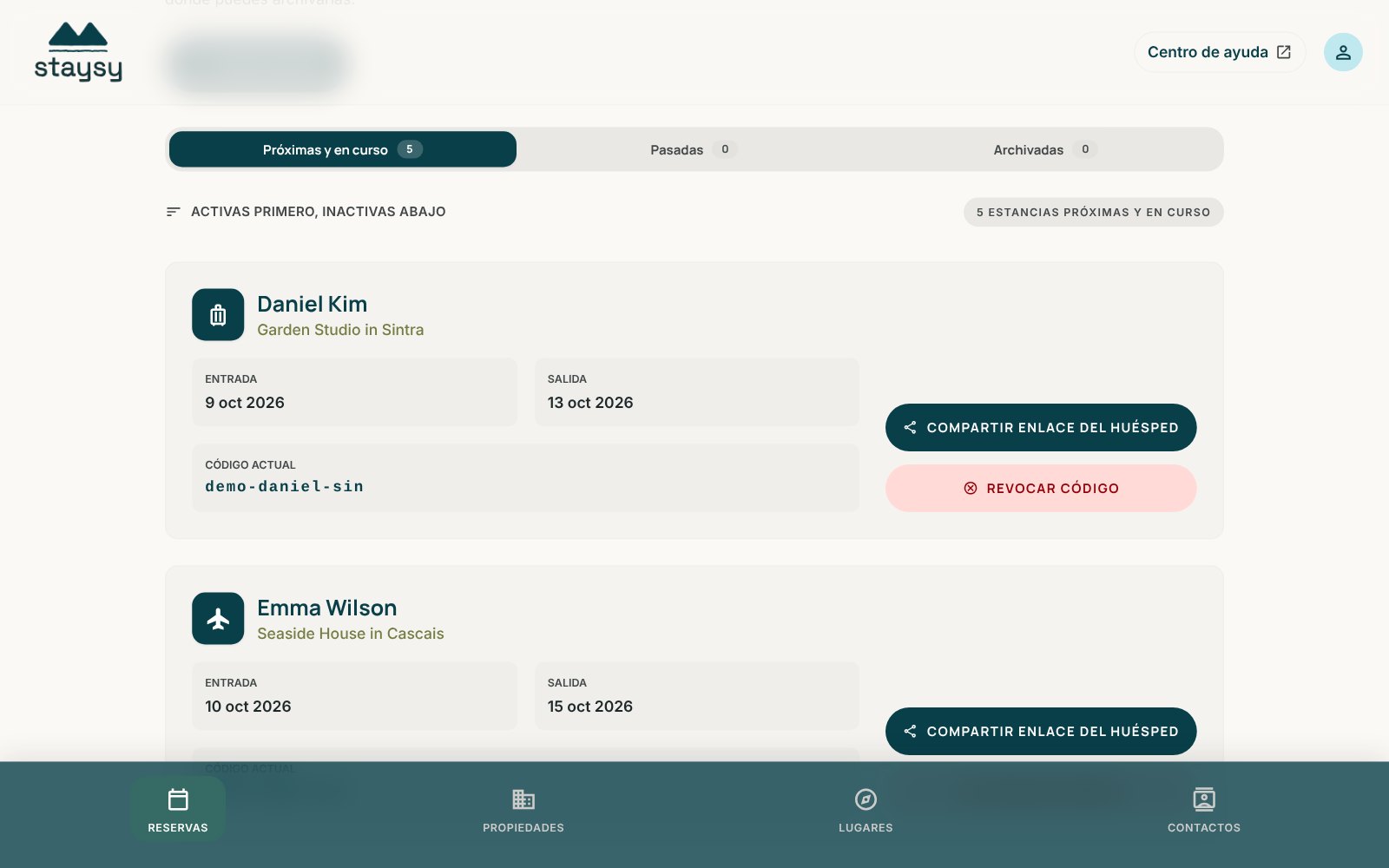Click the code demo-daniel-sin
The image size is (1389, 868).
[x=285, y=487]
